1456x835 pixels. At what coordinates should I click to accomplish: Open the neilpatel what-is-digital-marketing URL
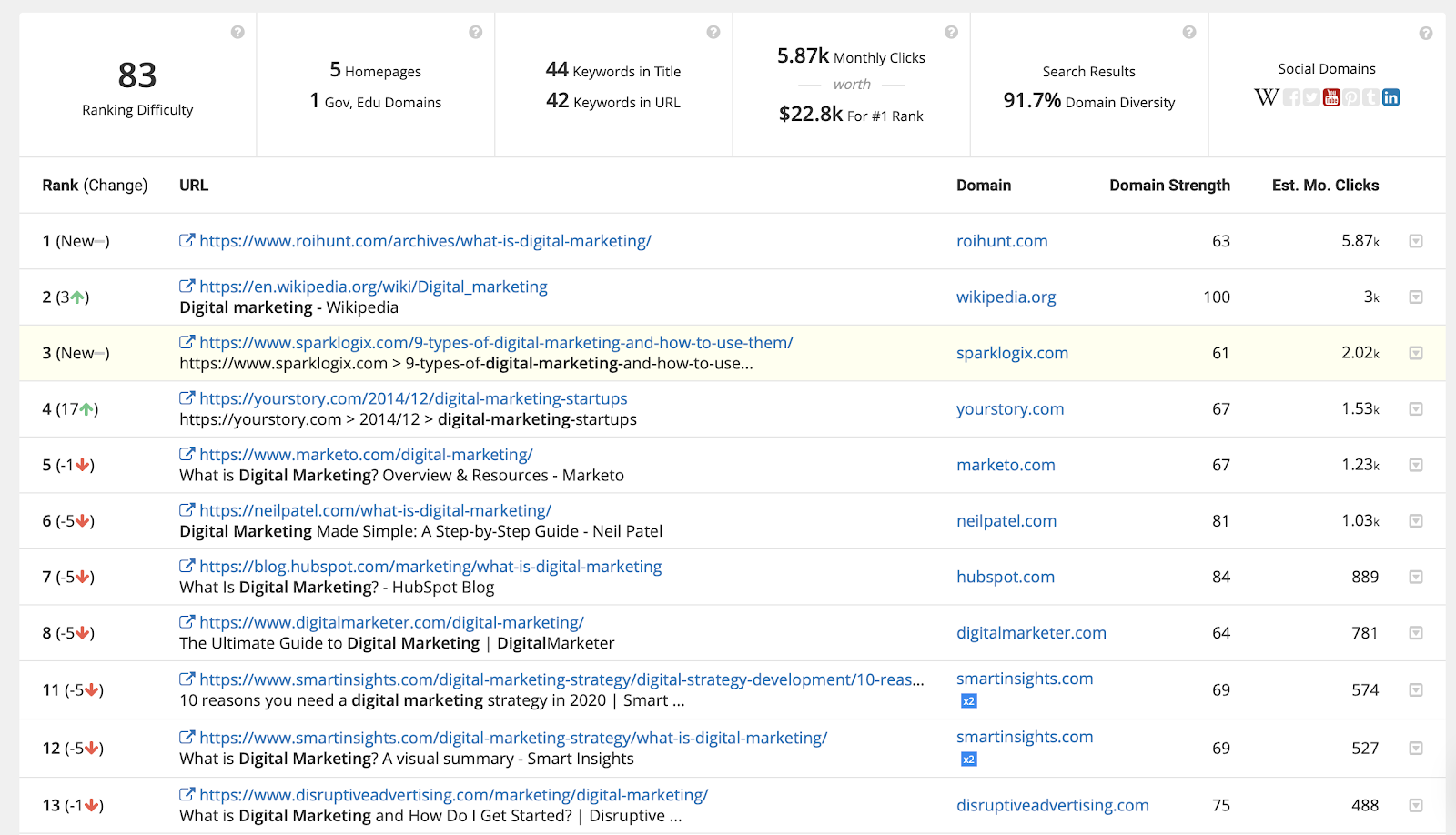point(375,511)
